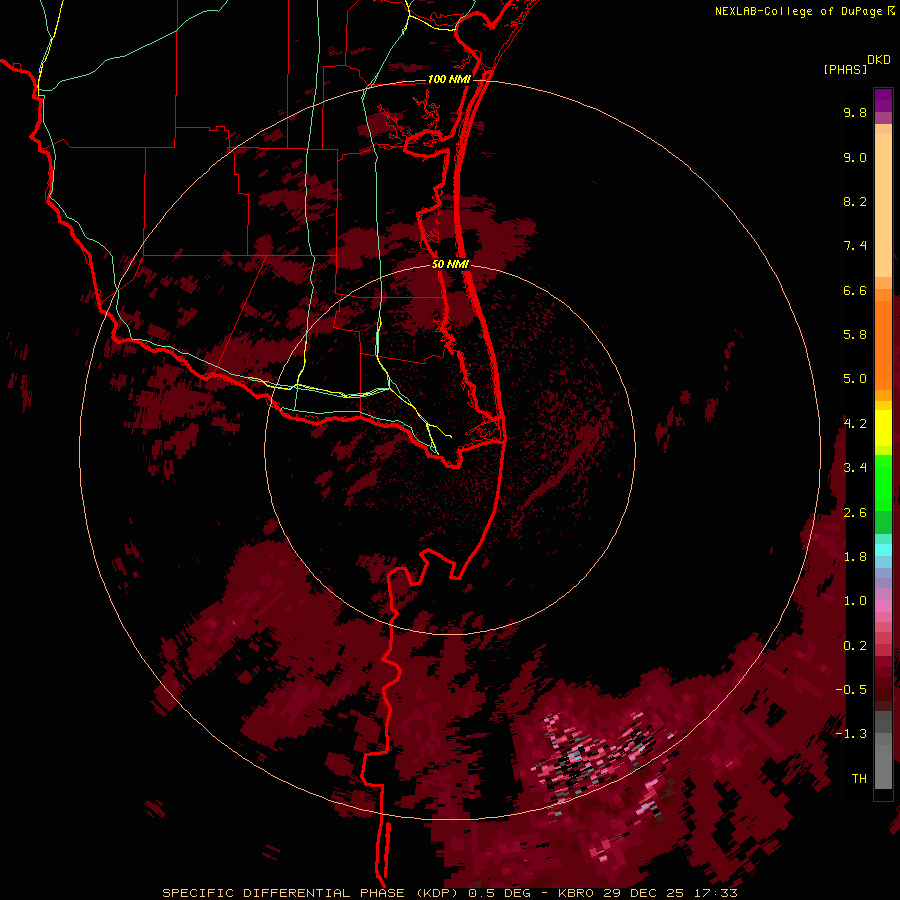
Task: Click the 4.2 scale value
Action: pyautogui.click(x=855, y=424)
